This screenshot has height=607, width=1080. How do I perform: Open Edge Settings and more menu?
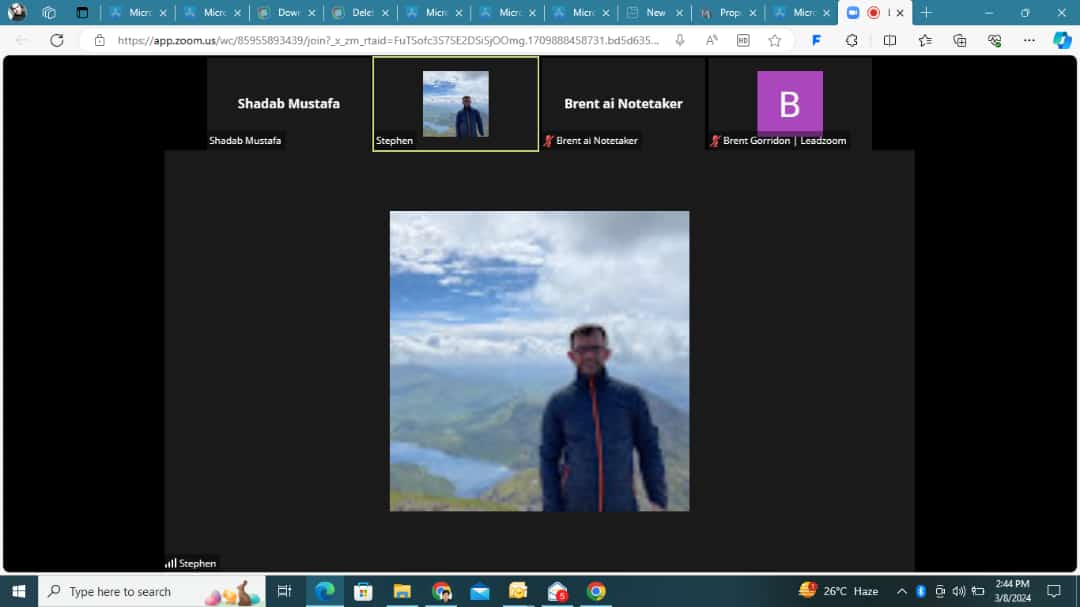1029,41
